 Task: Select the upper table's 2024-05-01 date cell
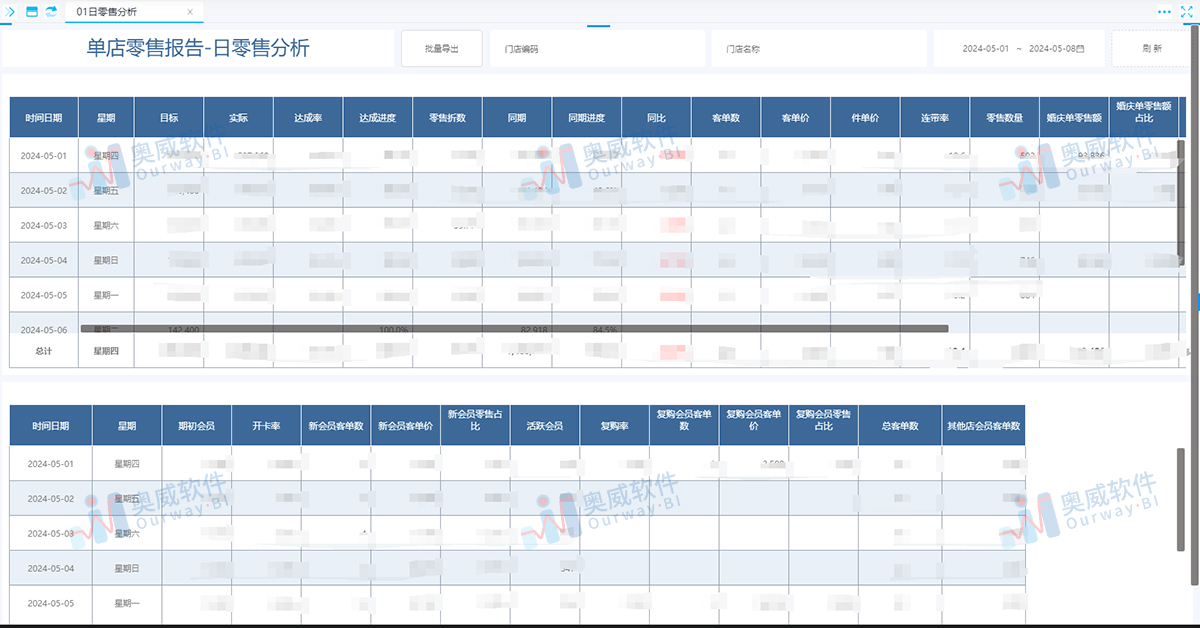[44, 156]
